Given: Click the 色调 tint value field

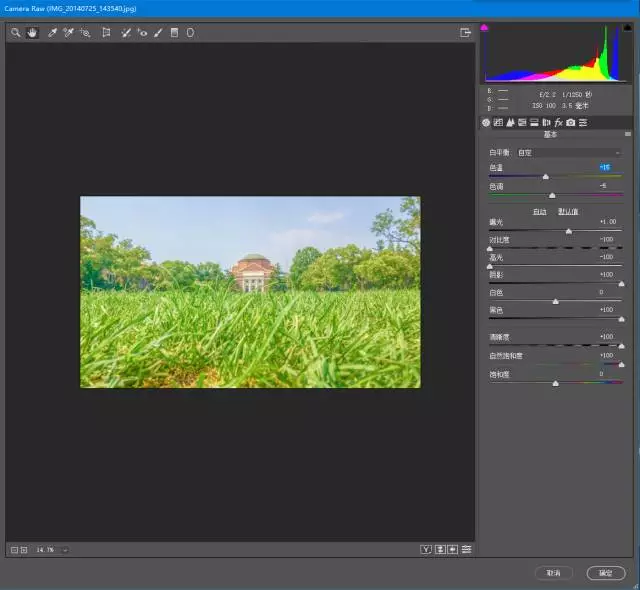Looking at the screenshot, I should [x=604, y=186].
